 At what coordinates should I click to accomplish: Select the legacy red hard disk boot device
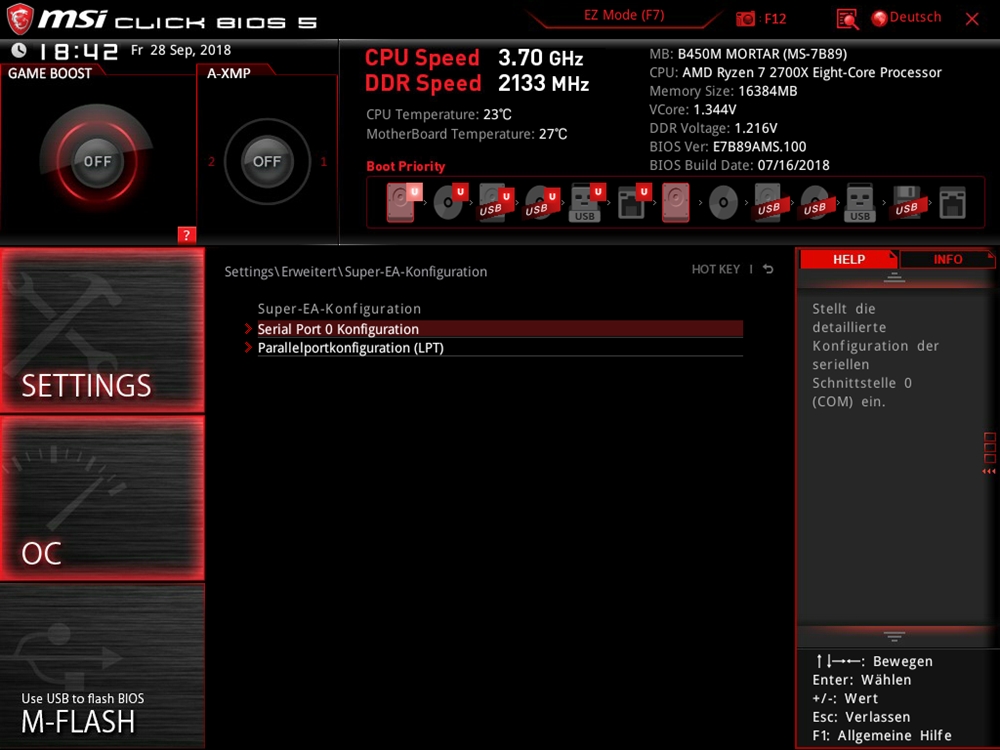coord(675,202)
